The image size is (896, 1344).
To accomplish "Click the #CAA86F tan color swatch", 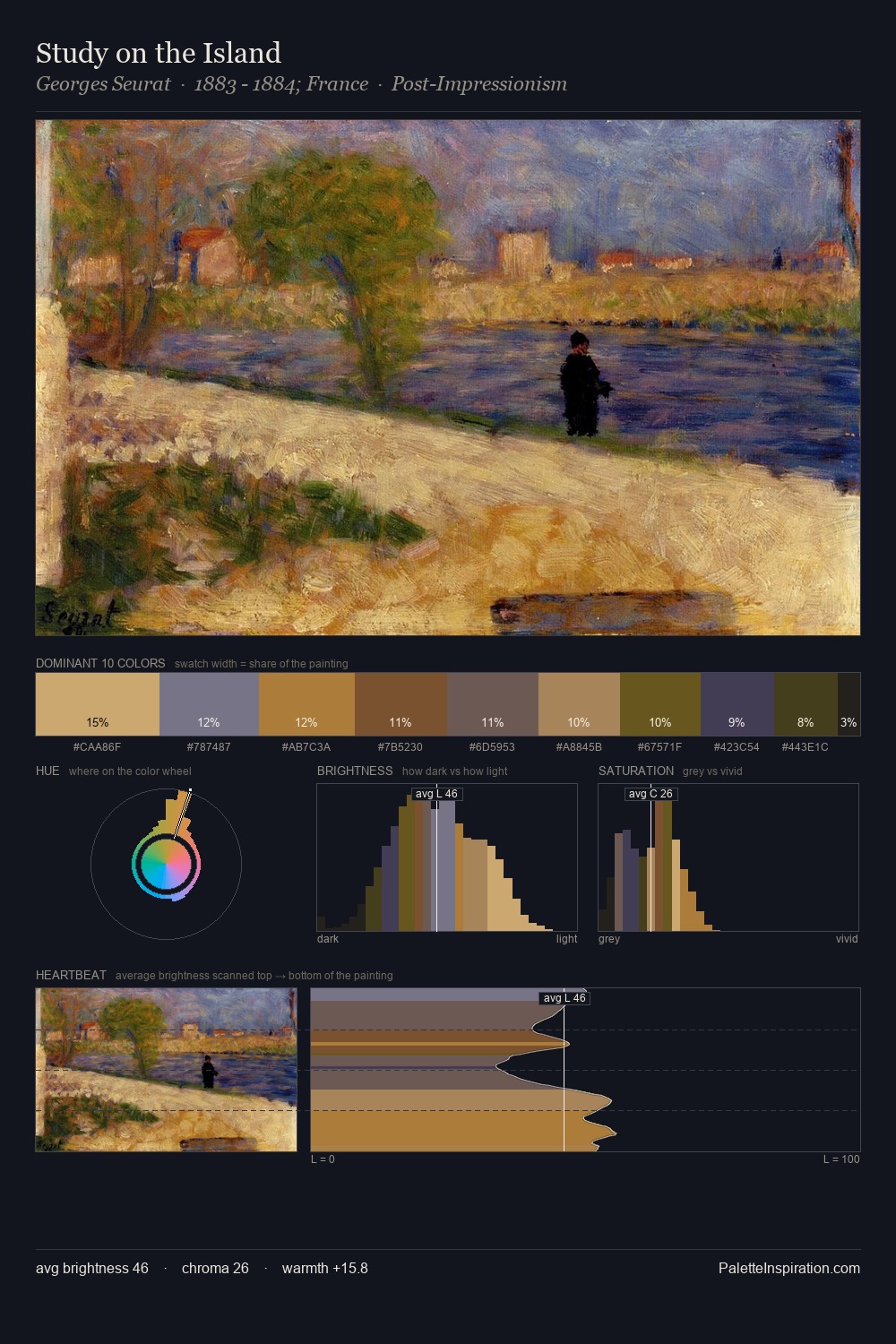I will point(98,704).
